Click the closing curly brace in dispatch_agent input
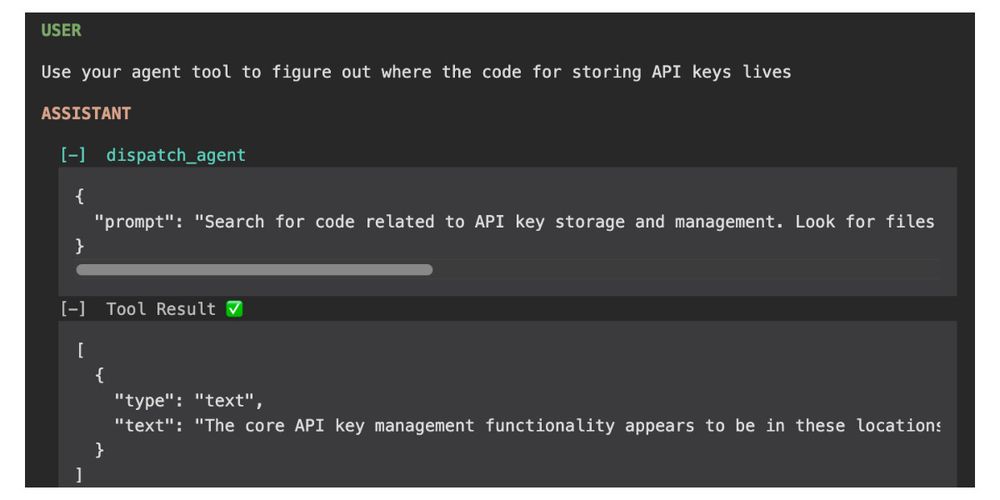Viewport: 1000px width, 500px height. (x=80, y=246)
